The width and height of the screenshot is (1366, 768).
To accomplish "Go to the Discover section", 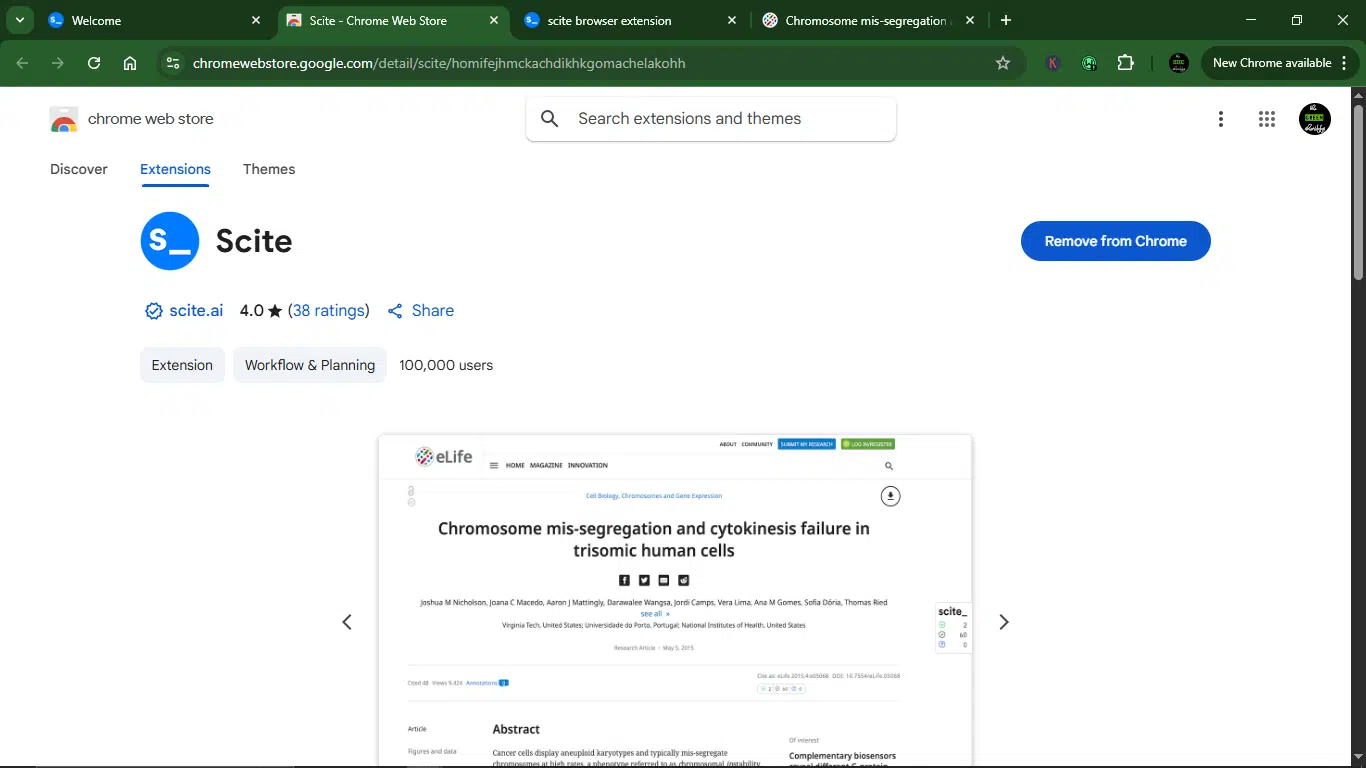I will (79, 169).
